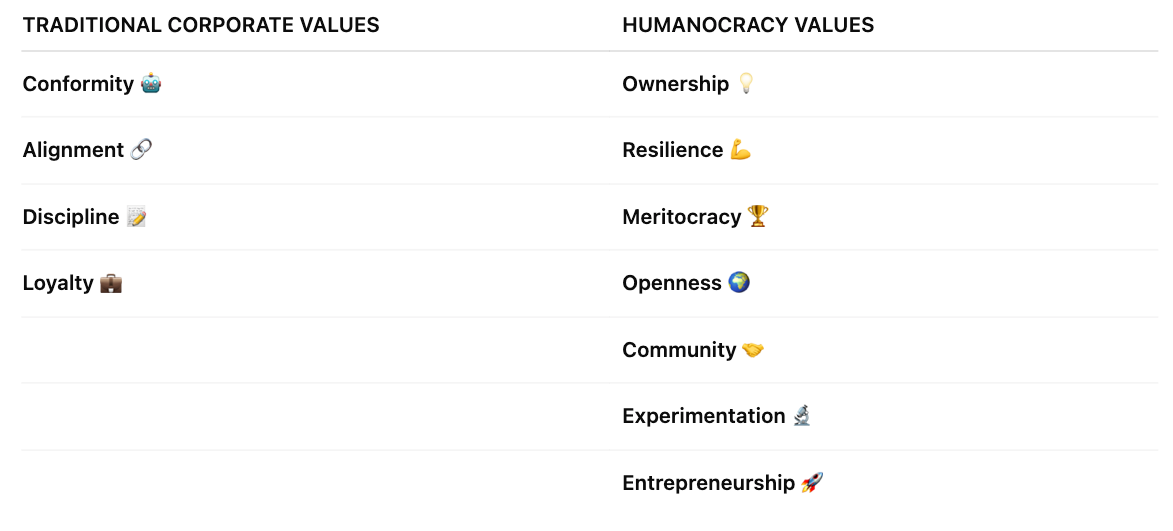This screenshot has width=1173, height=531.
Task: Select the Experimentation cell text
Action: pos(703,416)
